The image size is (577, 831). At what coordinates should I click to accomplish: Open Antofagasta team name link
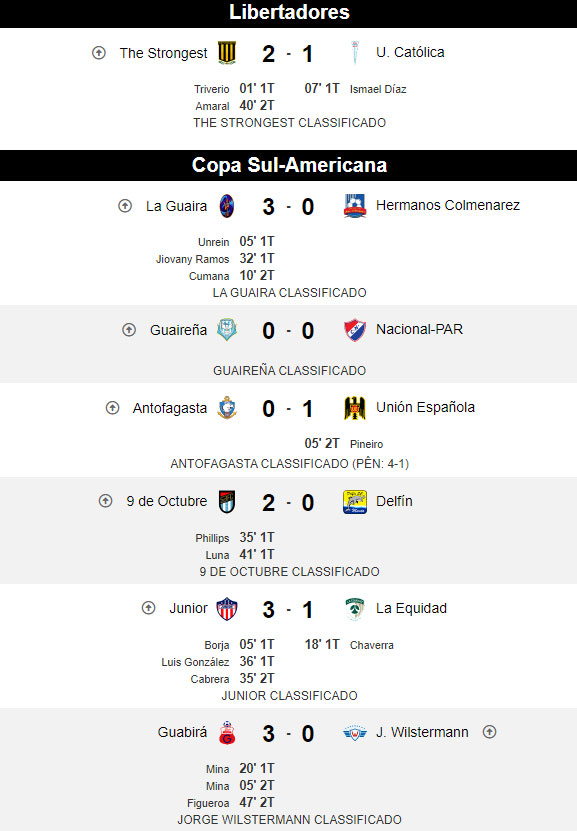click(170, 408)
